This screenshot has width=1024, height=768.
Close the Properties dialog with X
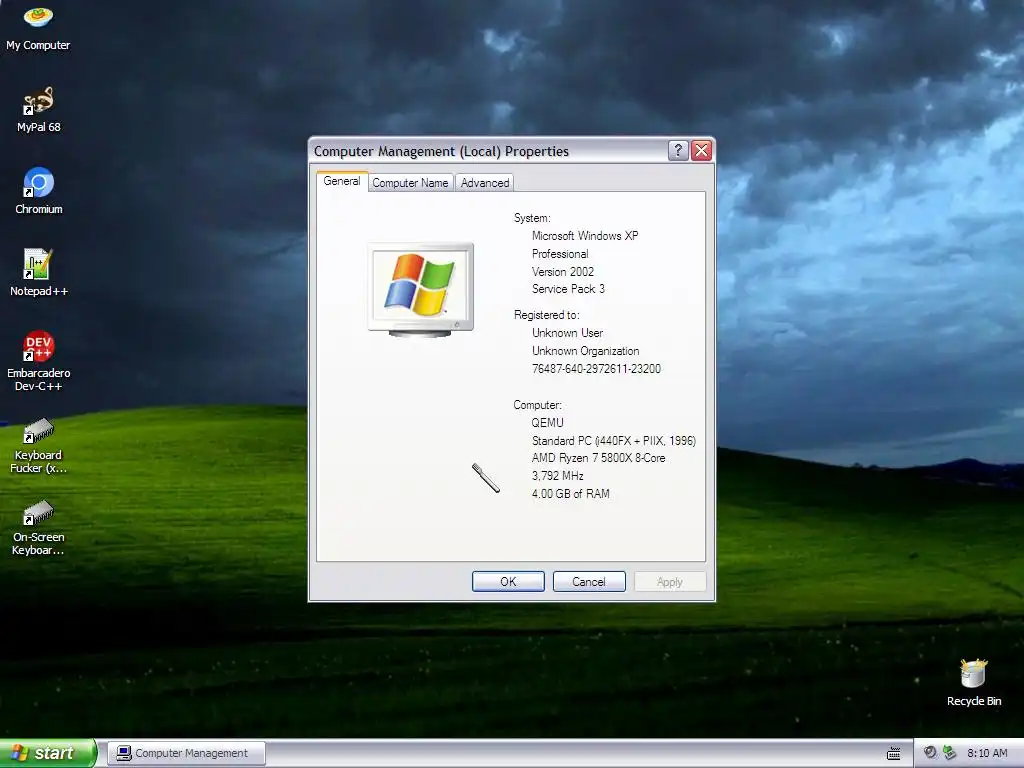701,151
